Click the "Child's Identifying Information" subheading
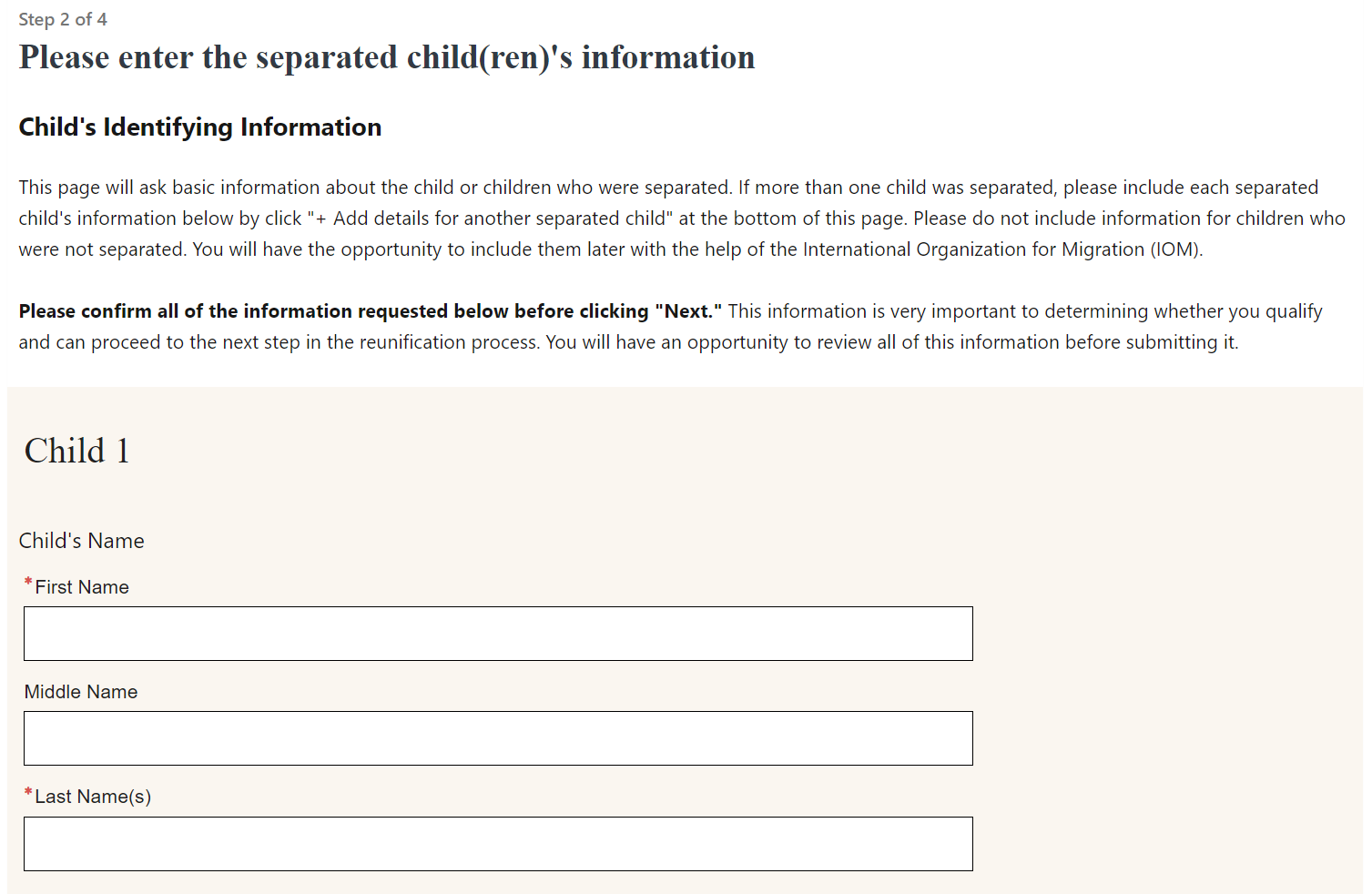 200,127
